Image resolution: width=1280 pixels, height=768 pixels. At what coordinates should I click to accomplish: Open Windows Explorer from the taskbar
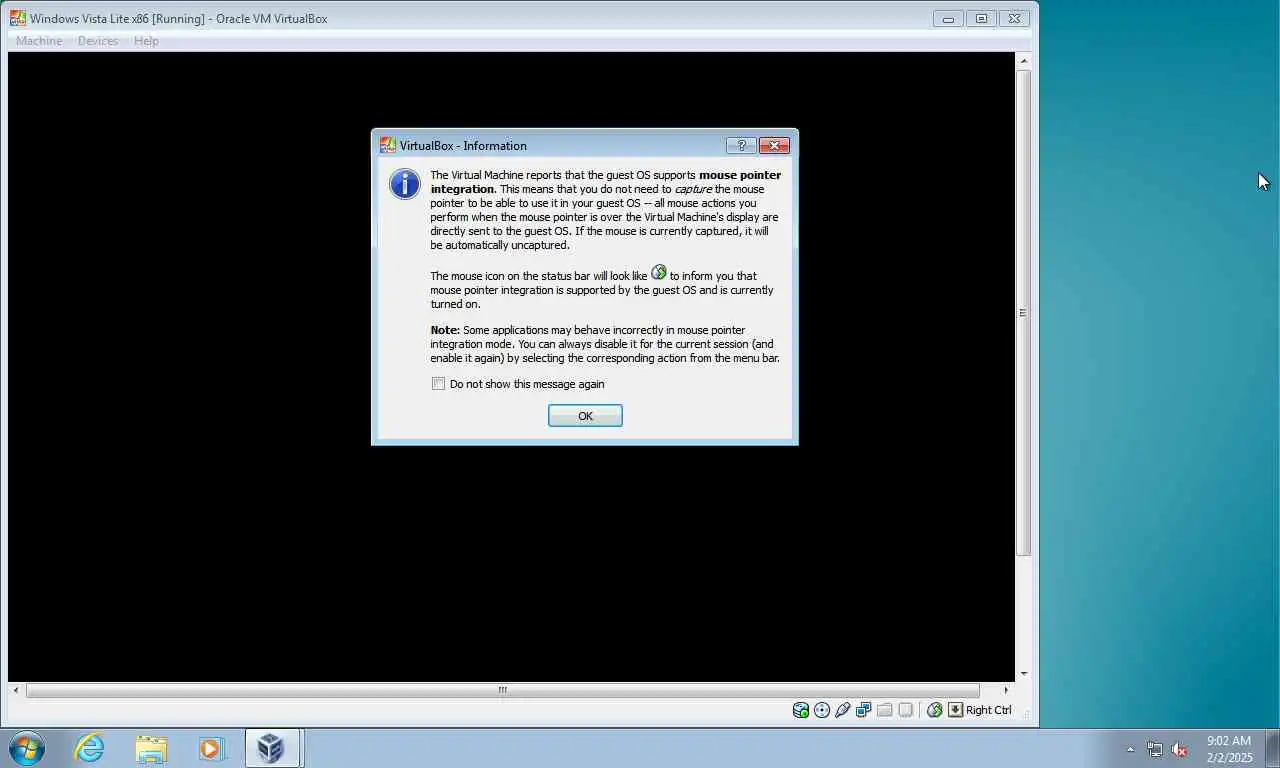[151, 748]
